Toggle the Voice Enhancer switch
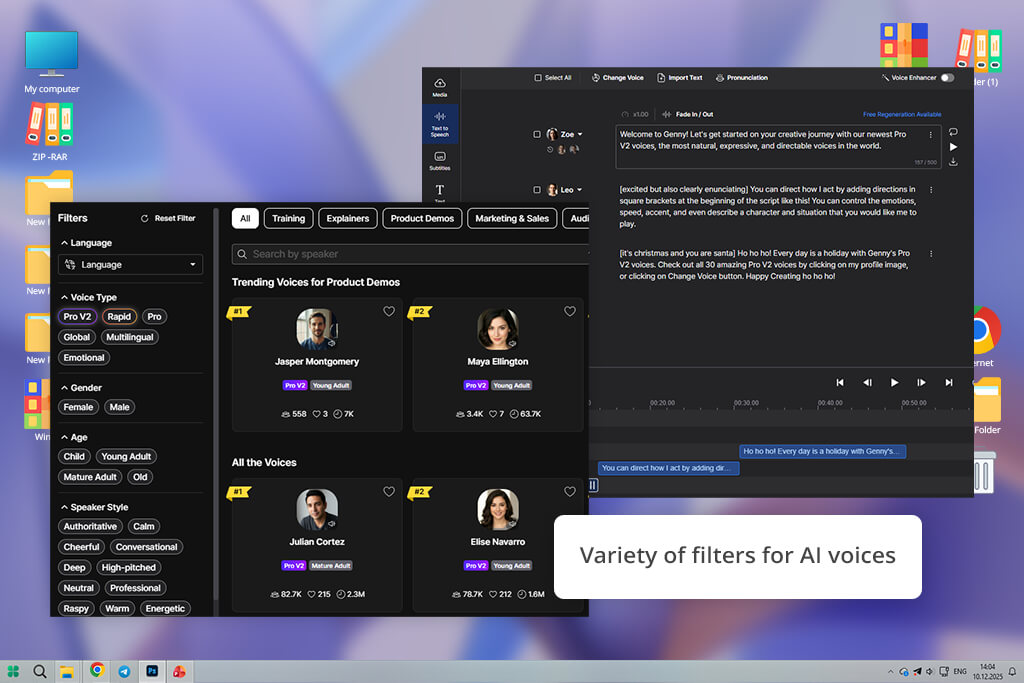Viewport: 1024px width, 683px height. [x=946, y=77]
